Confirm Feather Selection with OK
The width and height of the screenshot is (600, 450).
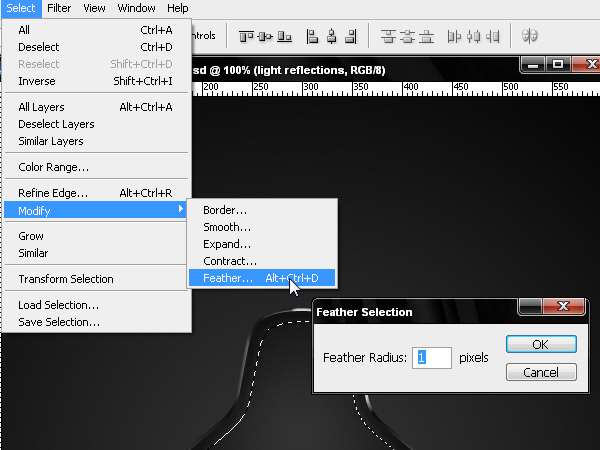coord(541,344)
